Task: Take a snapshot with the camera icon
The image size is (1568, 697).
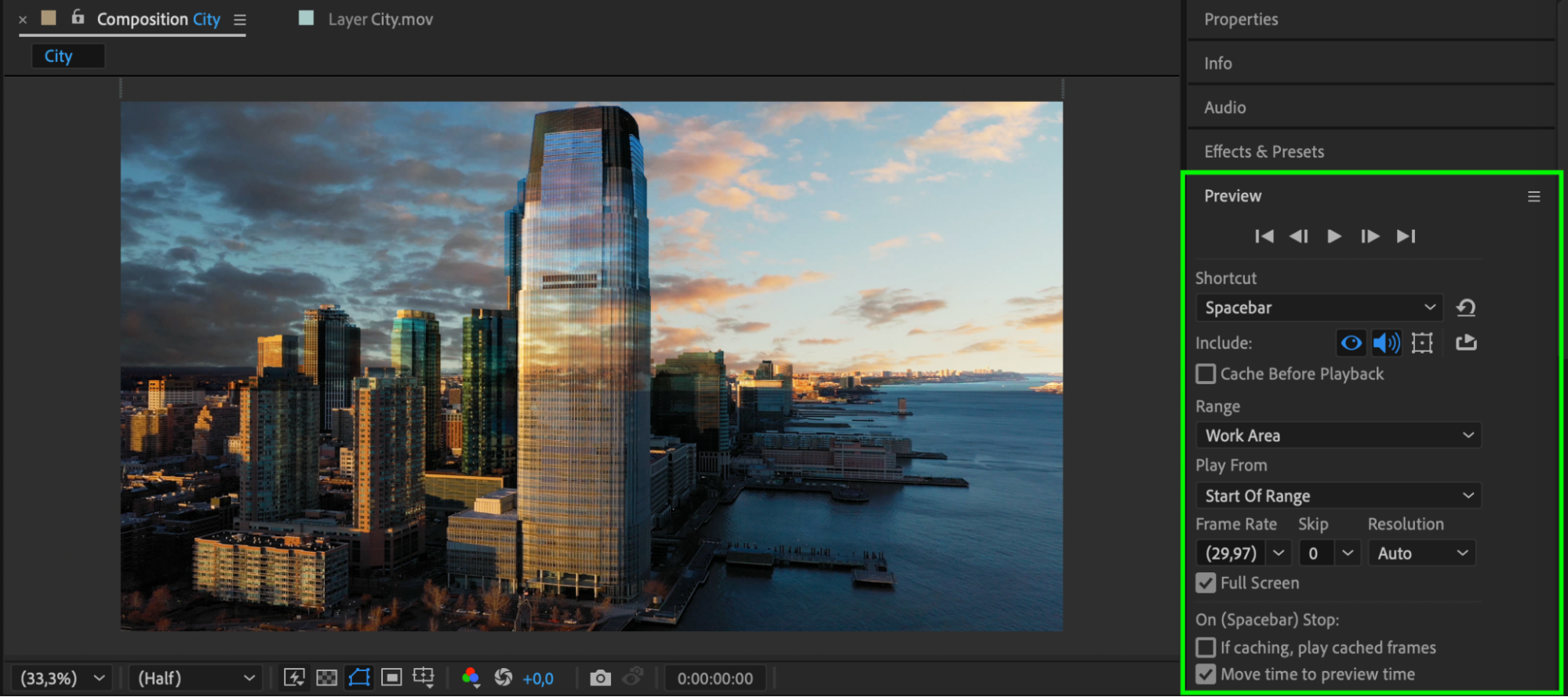Action: coord(600,678)
